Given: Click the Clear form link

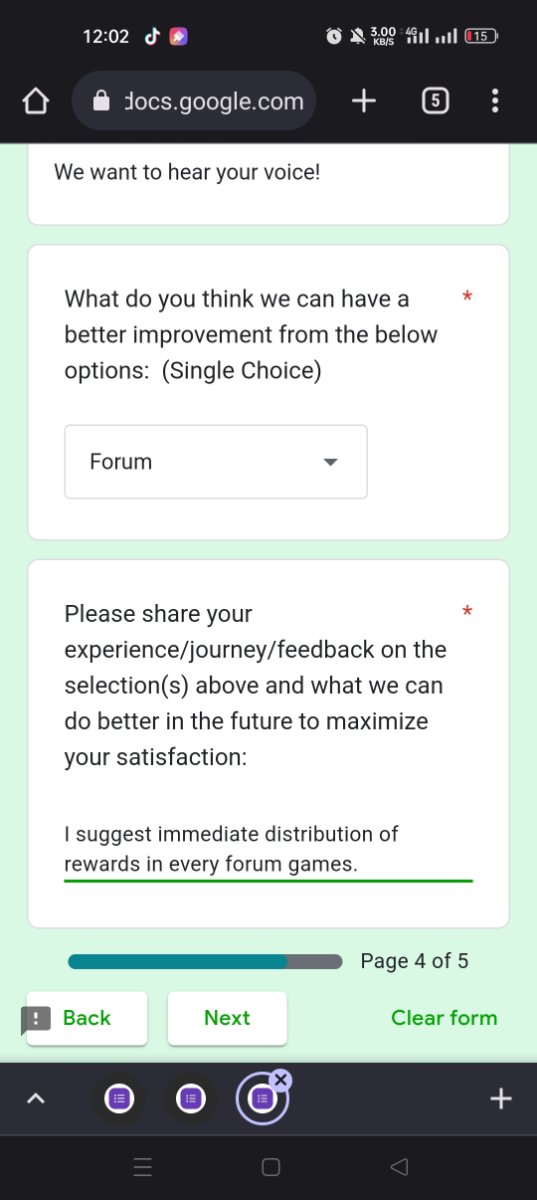Looking at the screenshot, I should click(444, 1018).
